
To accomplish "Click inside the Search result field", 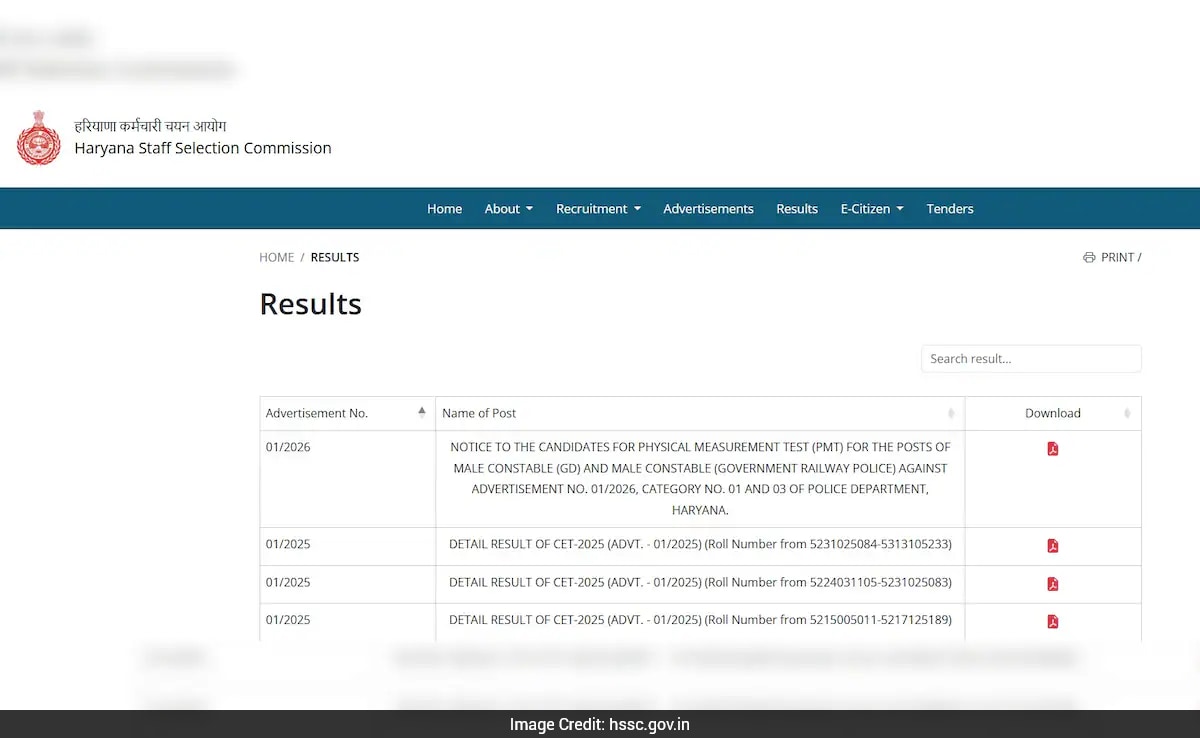I will tap(1030, 358).
